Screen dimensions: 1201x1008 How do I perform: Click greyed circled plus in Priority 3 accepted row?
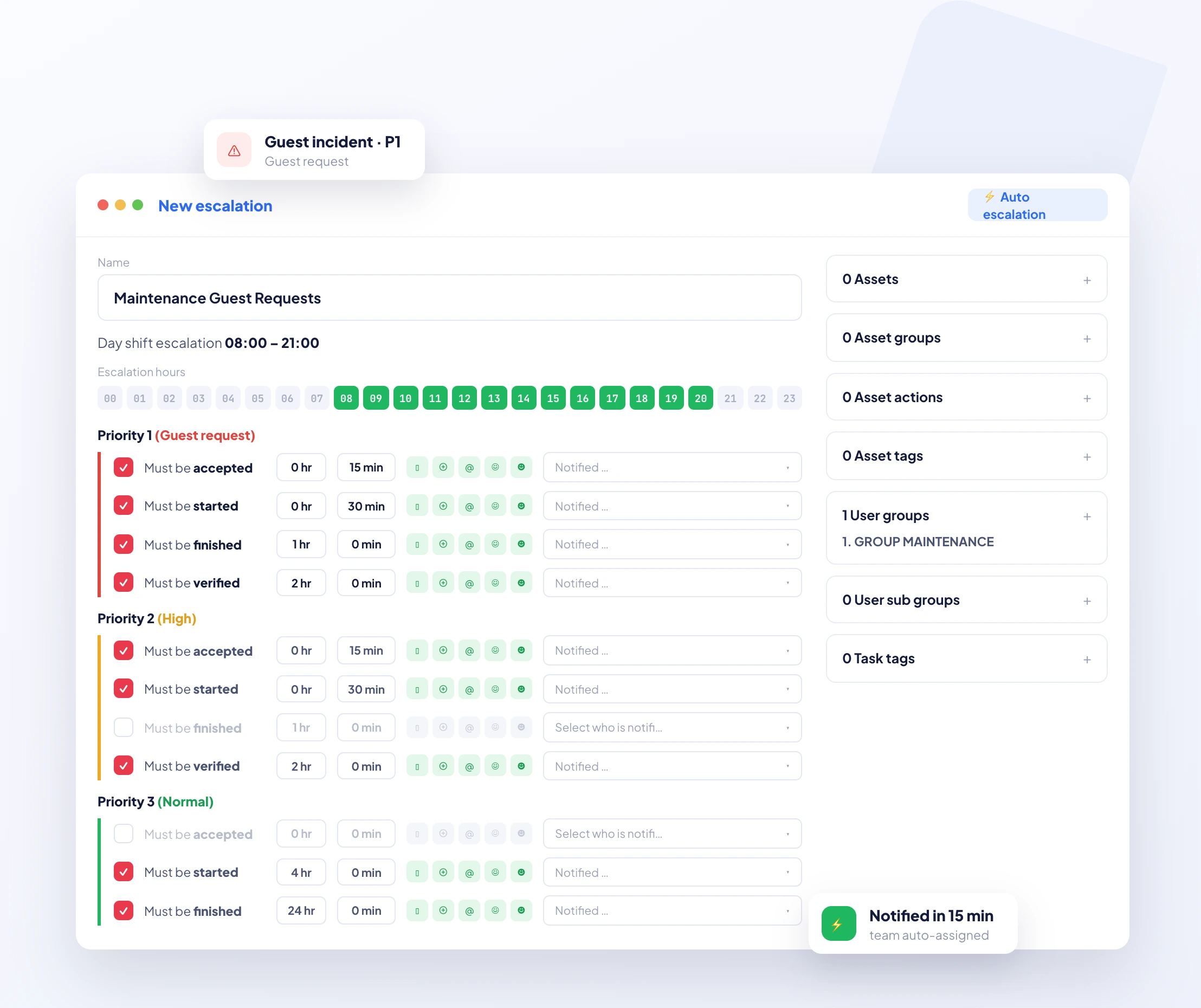[x=443, y=833]
